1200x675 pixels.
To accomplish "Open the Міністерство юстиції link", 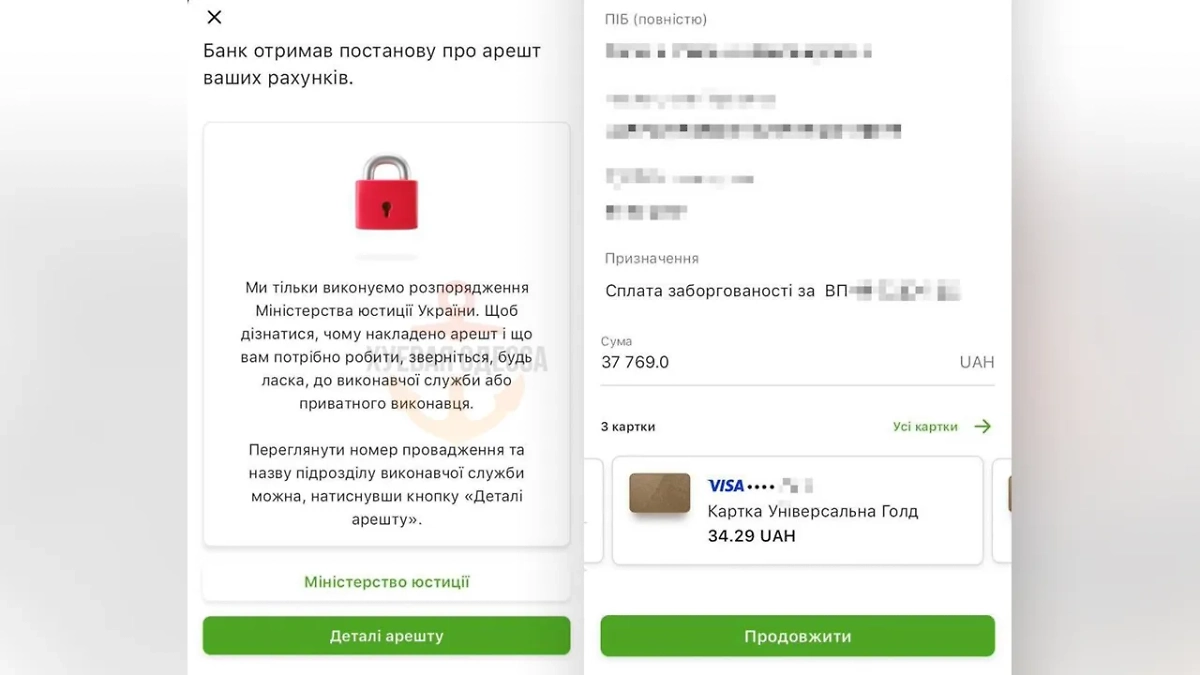I will point(386,581).
